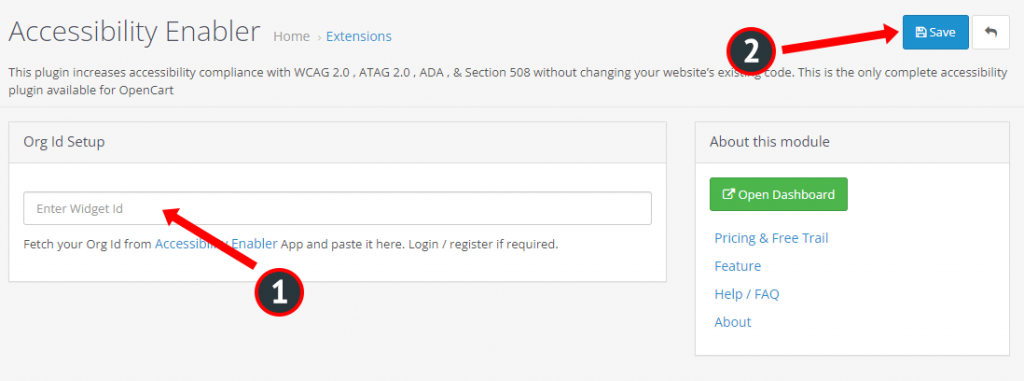Open the Extensions breadcrumb link

[x=359, y=37]
